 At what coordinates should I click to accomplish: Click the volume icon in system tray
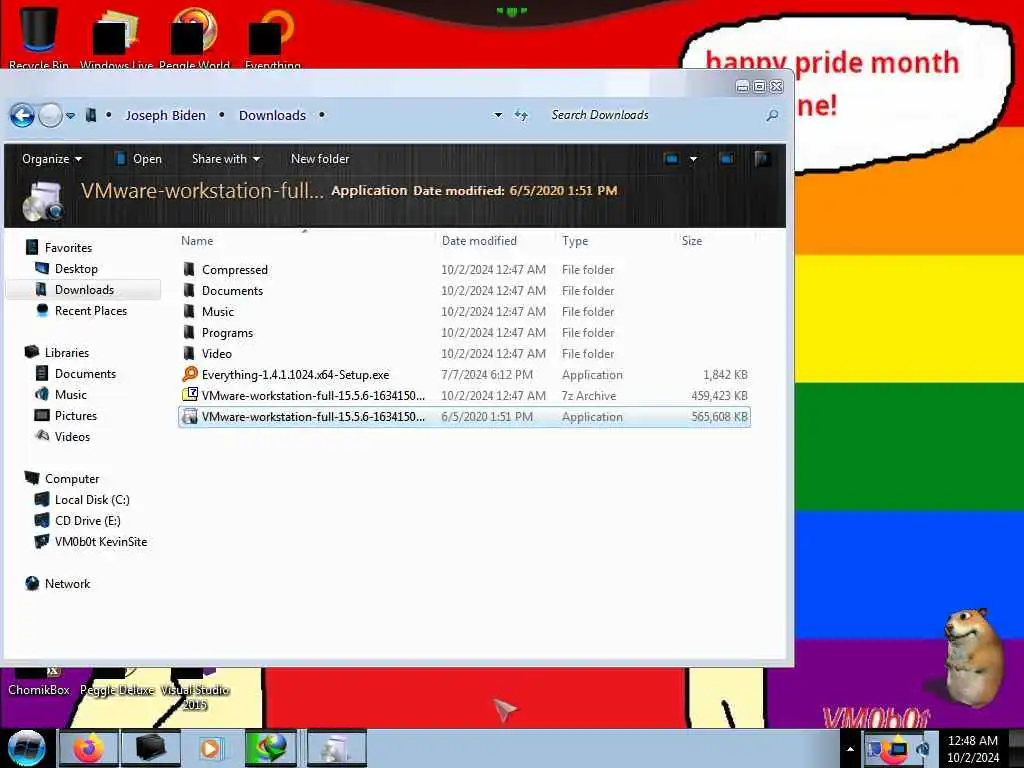923,749
